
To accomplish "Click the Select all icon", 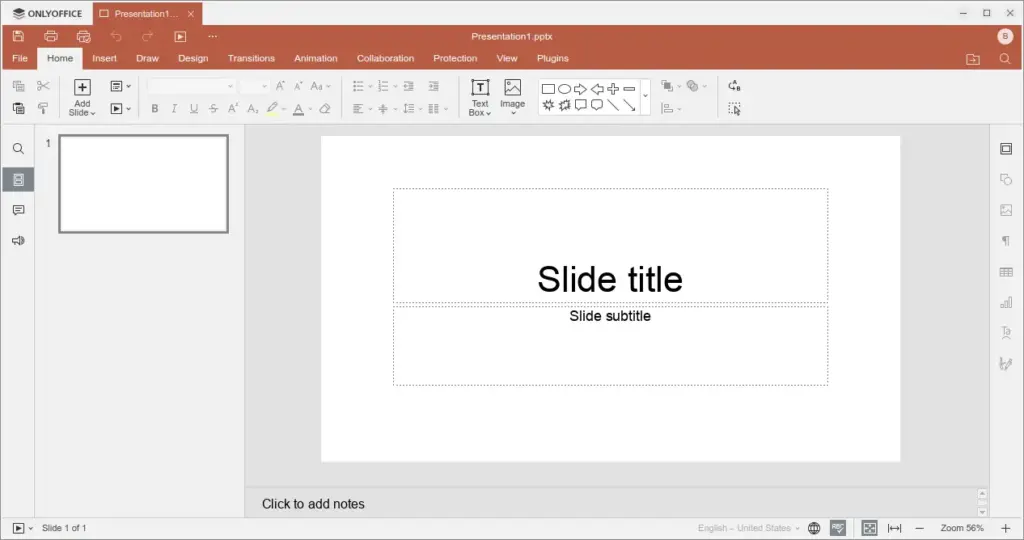I will point(735,109).
